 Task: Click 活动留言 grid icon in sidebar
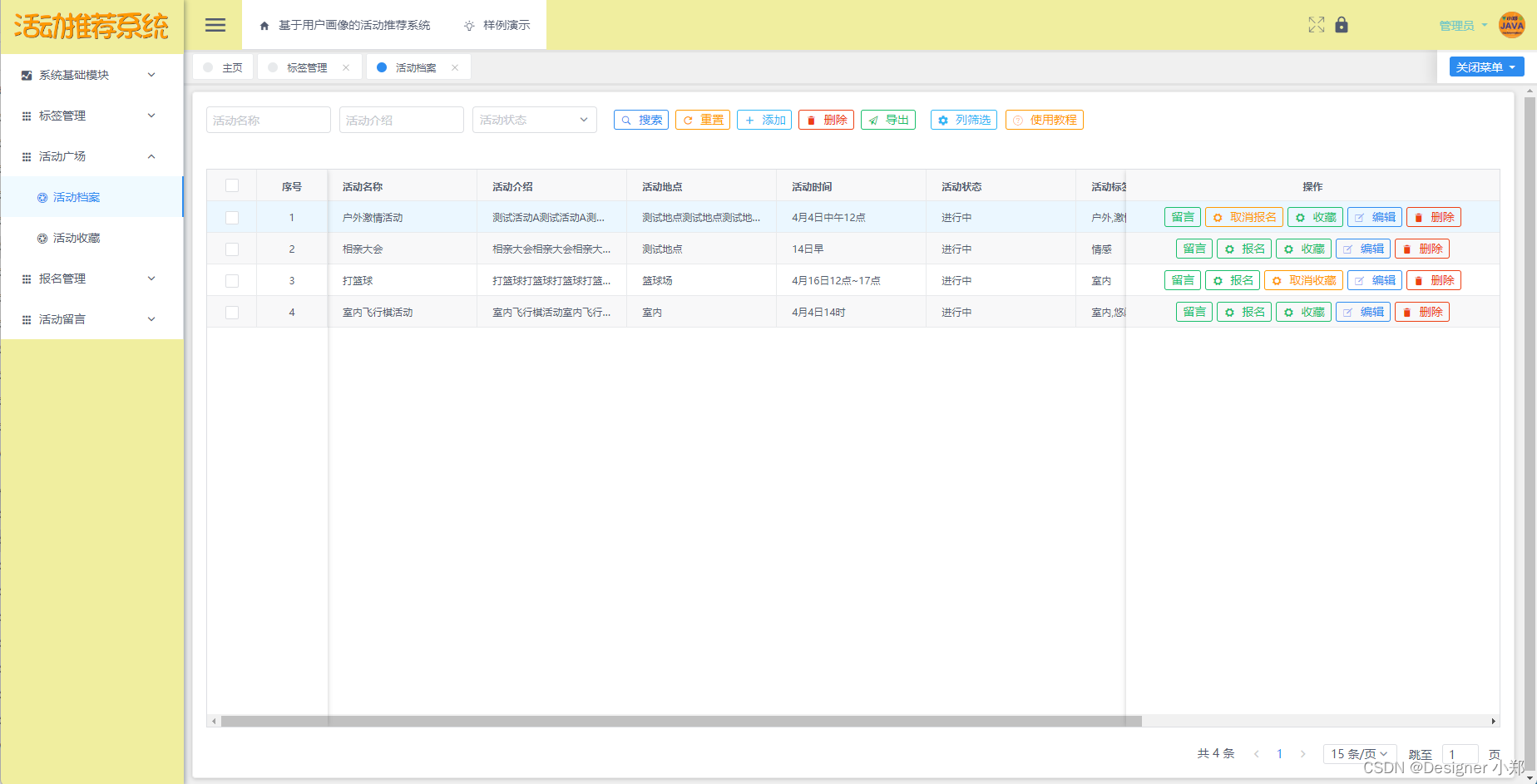[27, 319]
